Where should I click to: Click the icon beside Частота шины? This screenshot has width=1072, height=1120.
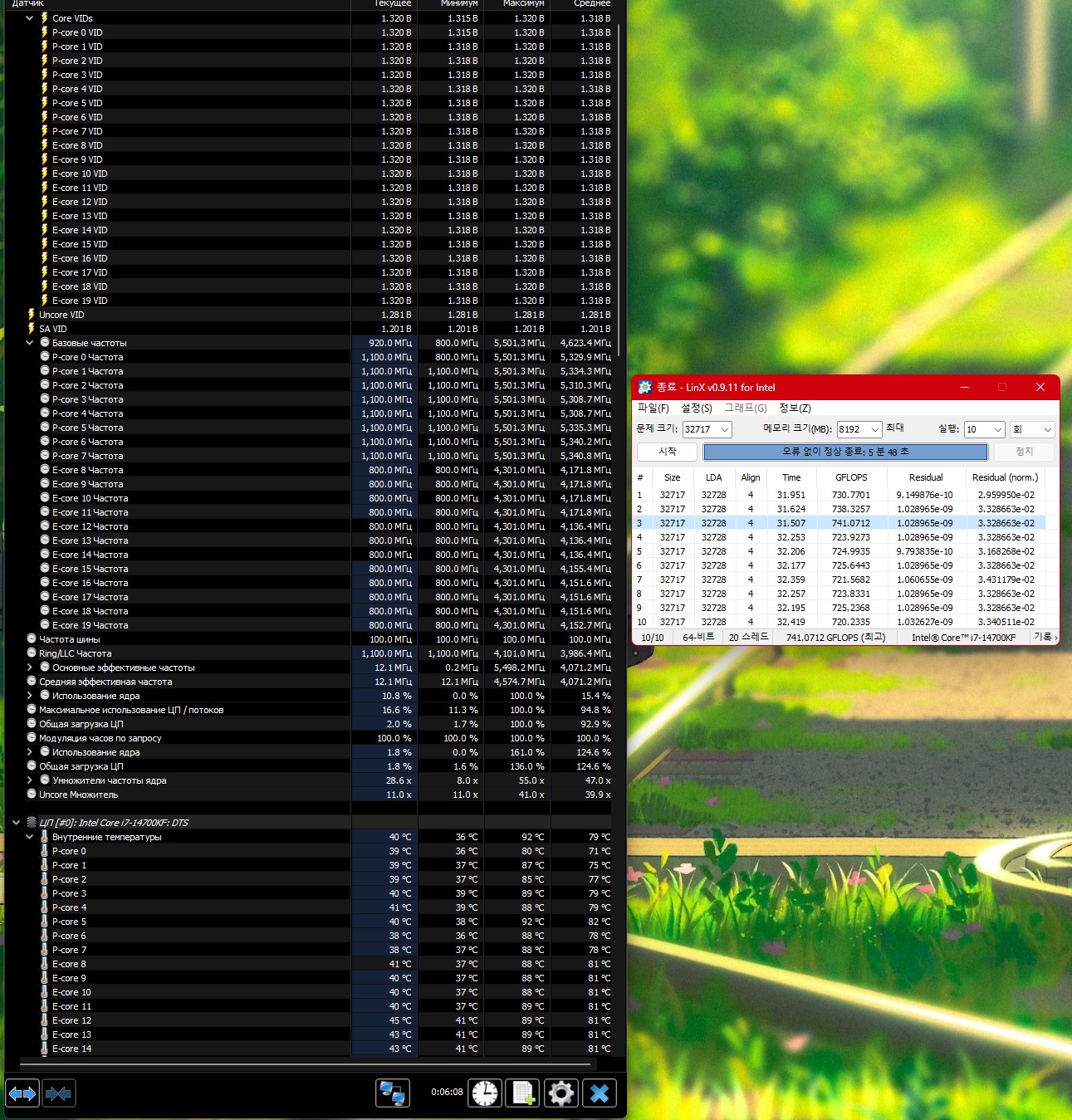click(x=32, y=638)
